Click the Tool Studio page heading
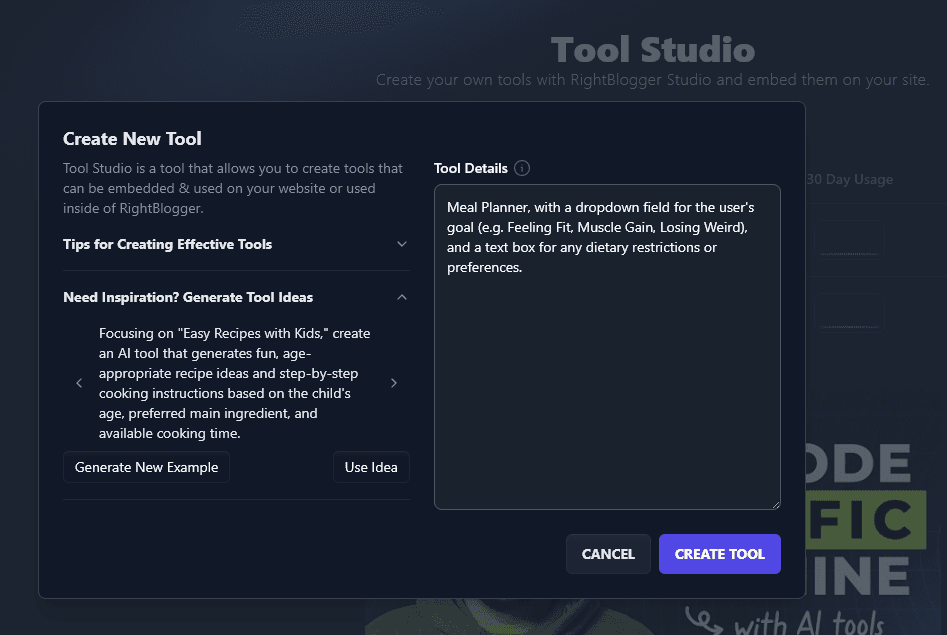Image resolution: width=947 pixels, height=635 pixels. pyautogui.click(x=652, y=48)
